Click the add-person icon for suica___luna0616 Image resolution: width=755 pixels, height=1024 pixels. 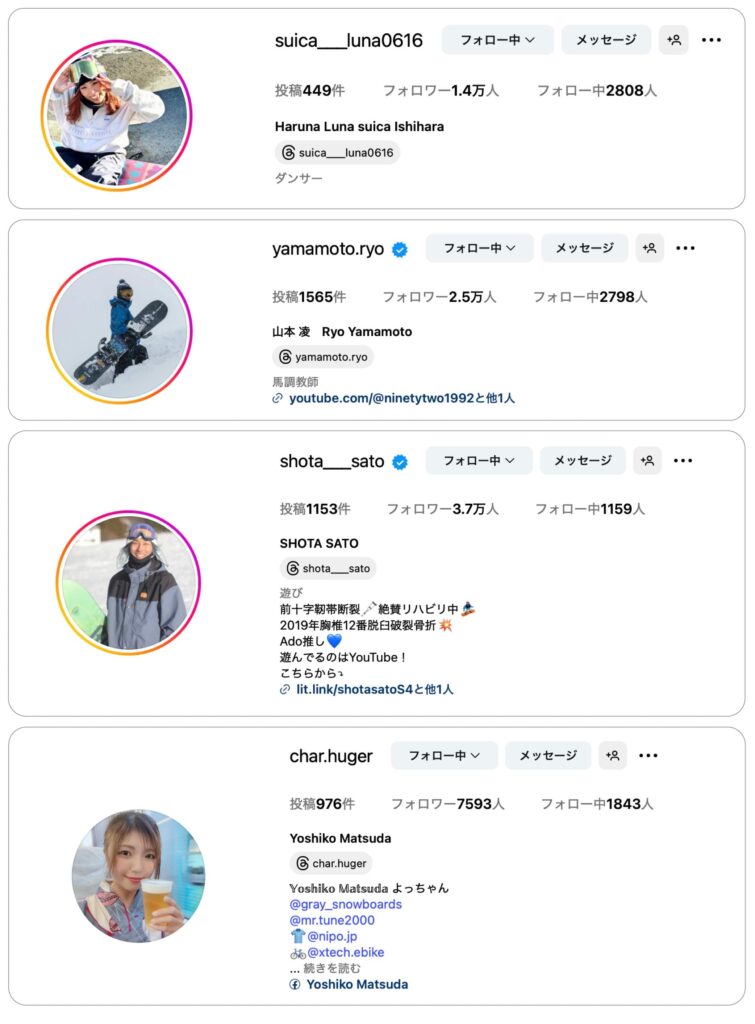[673, 40]
